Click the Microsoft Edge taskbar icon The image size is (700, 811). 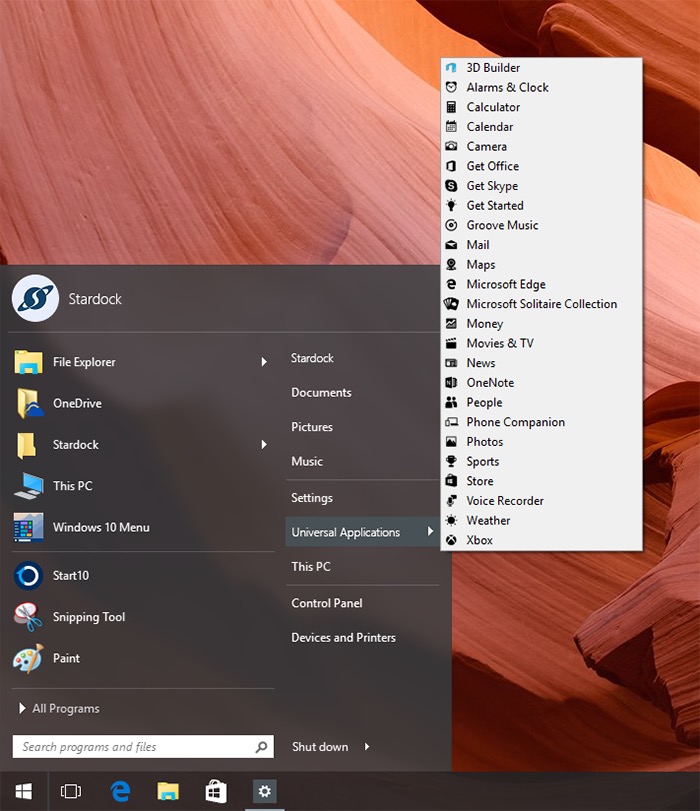[121, 791]
